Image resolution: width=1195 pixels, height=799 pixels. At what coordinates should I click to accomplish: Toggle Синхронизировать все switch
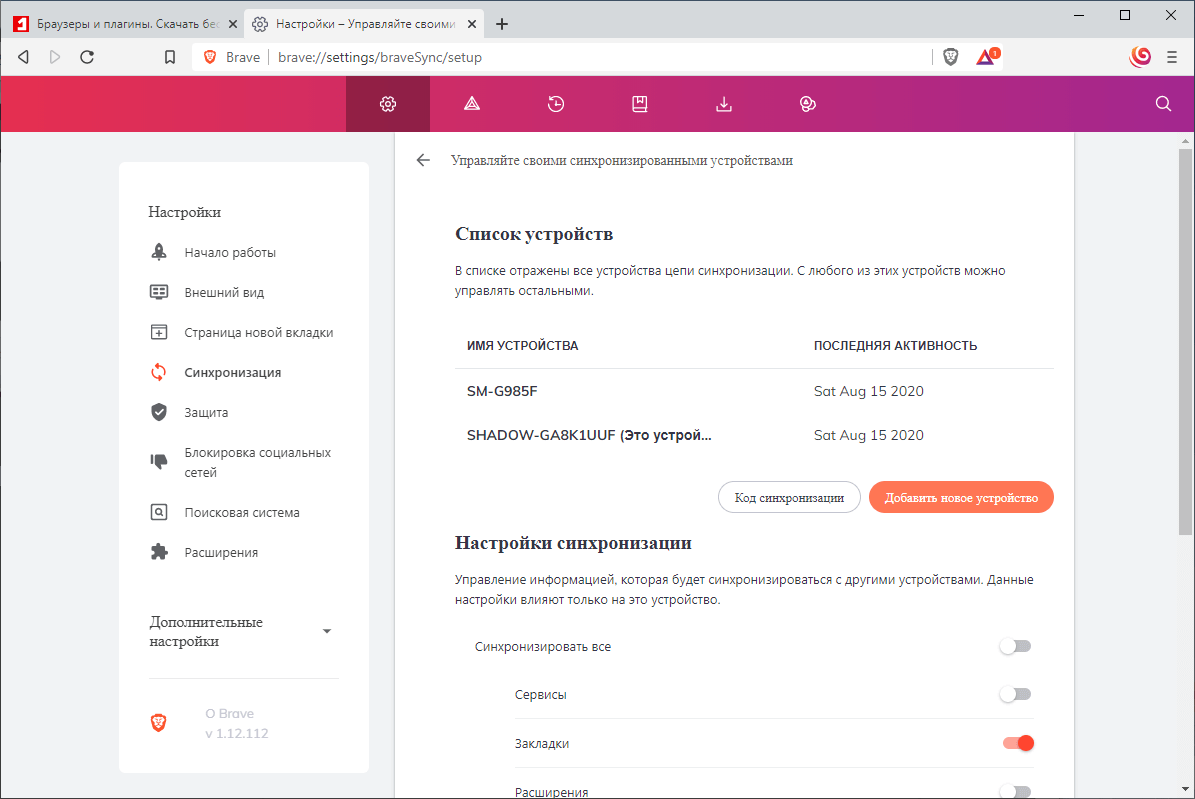point(1015,647)
